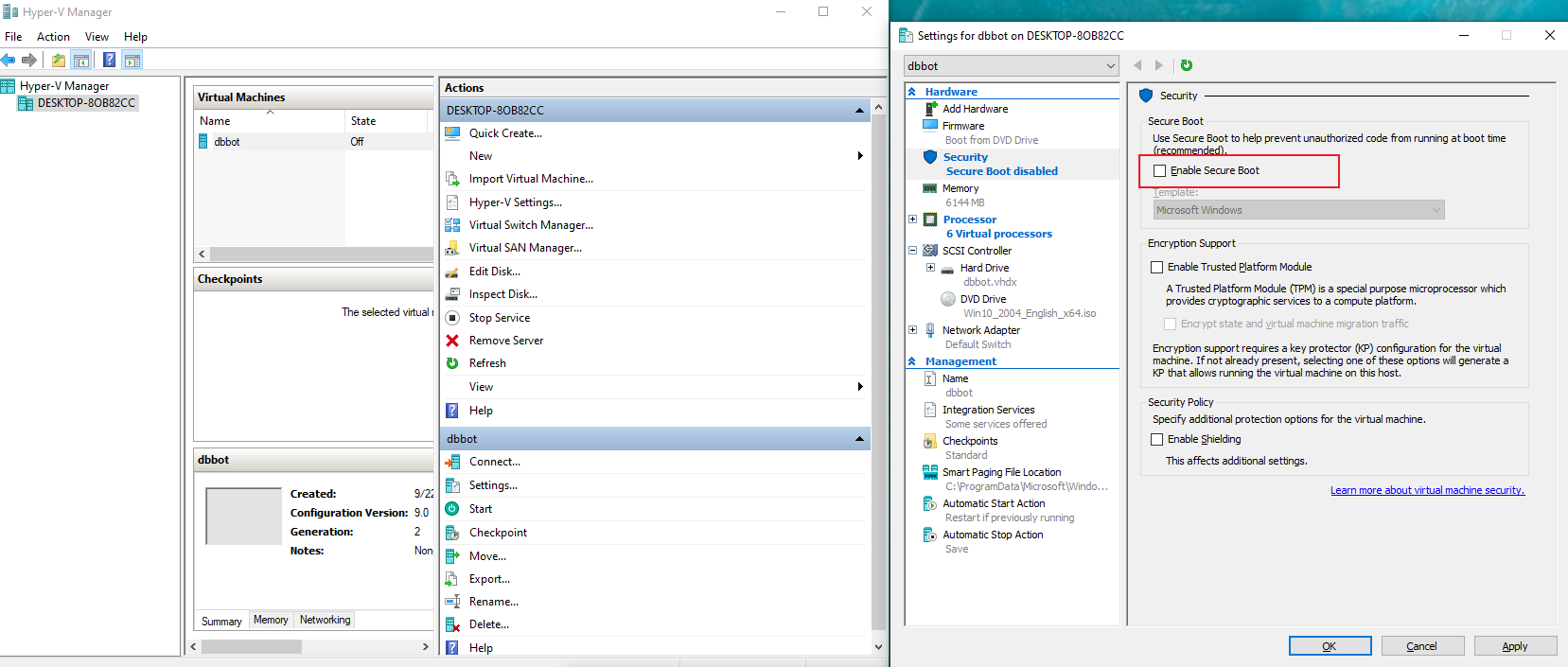
Task: Select the dbbot row in Virtual Machines
Action: pyautogui.click(x=314, y=142)
